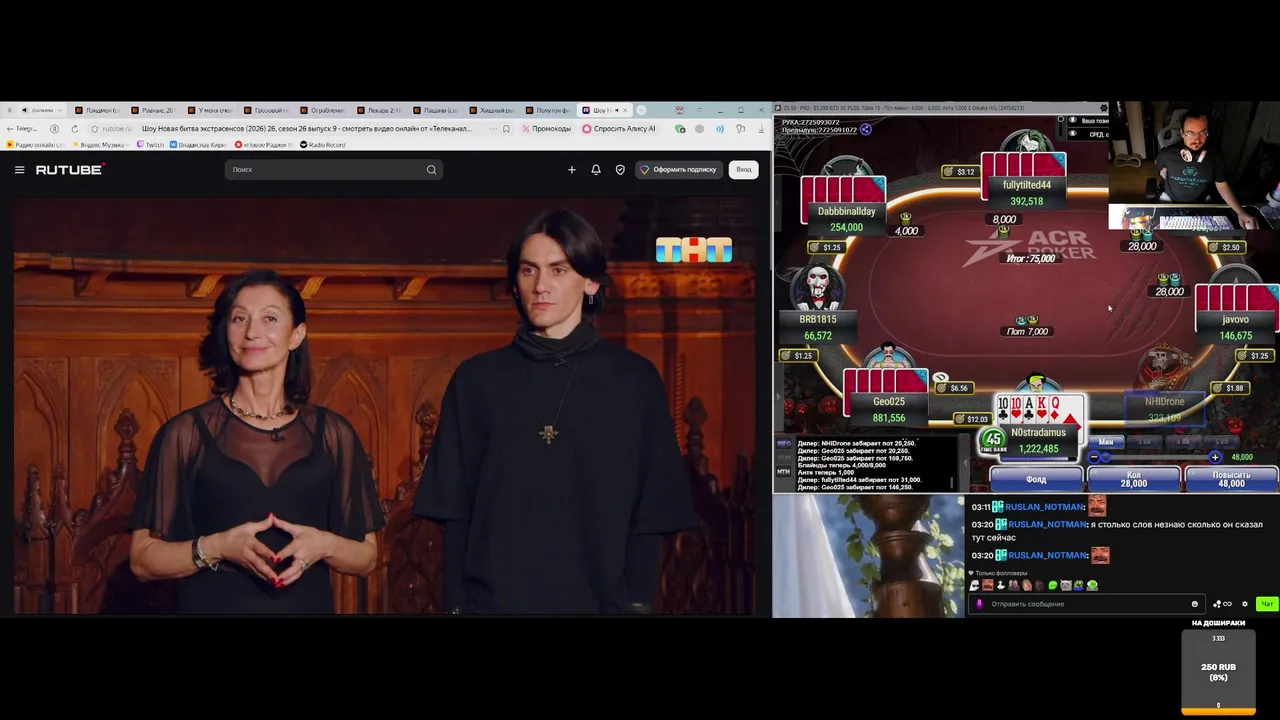Toggle the second eye icon in poker notes panel

click(x=1073, y=134)
